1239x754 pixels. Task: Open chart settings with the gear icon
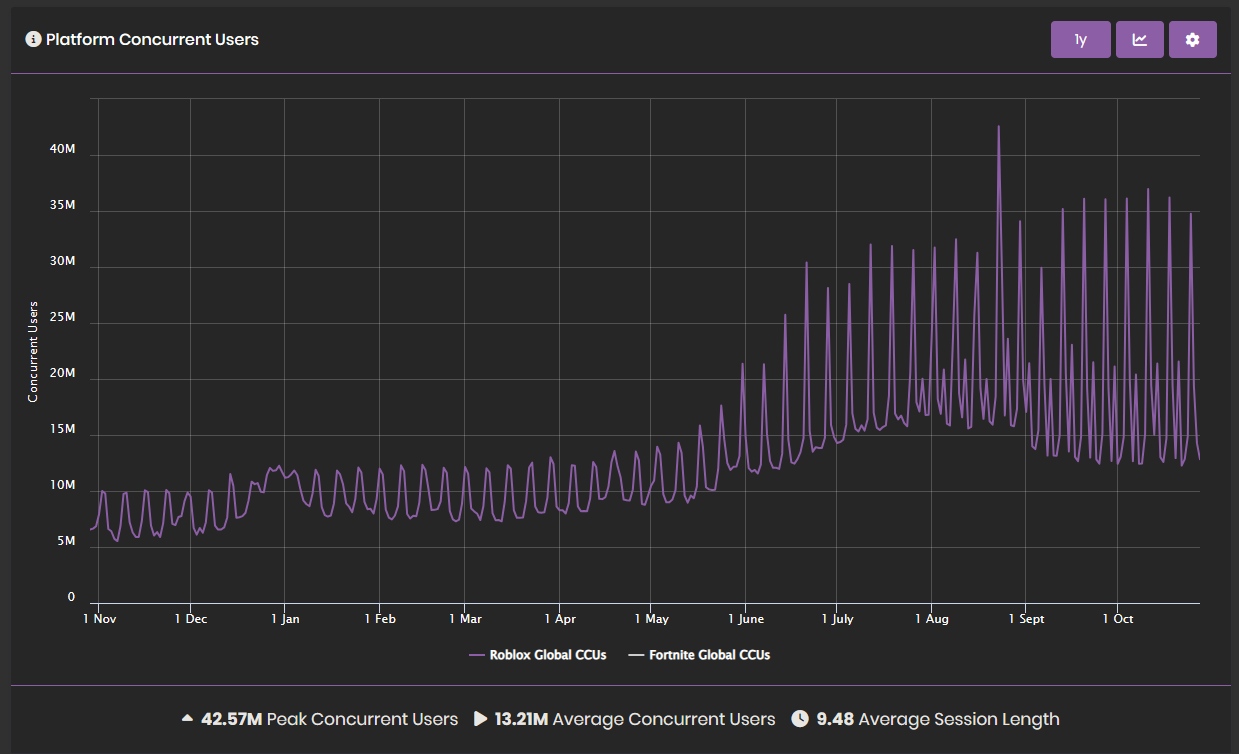pos(1192,40)
